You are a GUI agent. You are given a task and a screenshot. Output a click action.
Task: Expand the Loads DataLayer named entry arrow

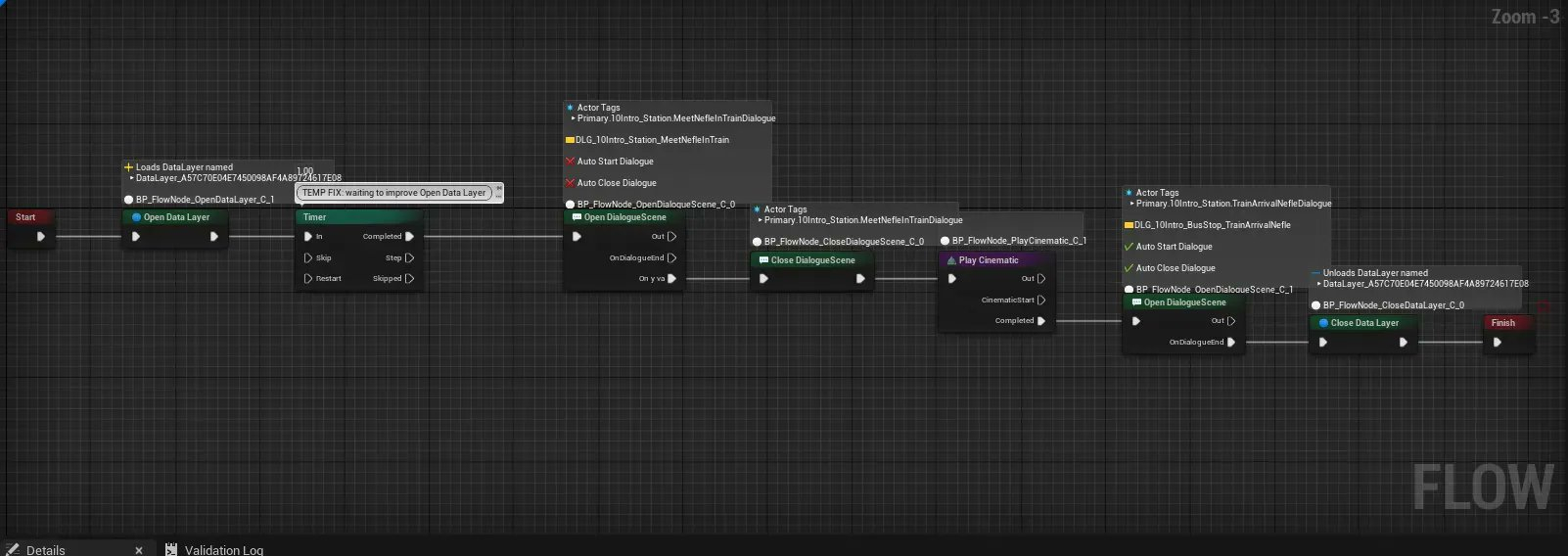131,178
